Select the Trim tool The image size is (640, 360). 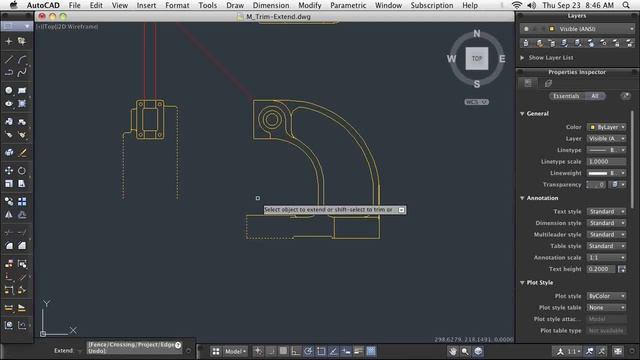coord(9,232)
